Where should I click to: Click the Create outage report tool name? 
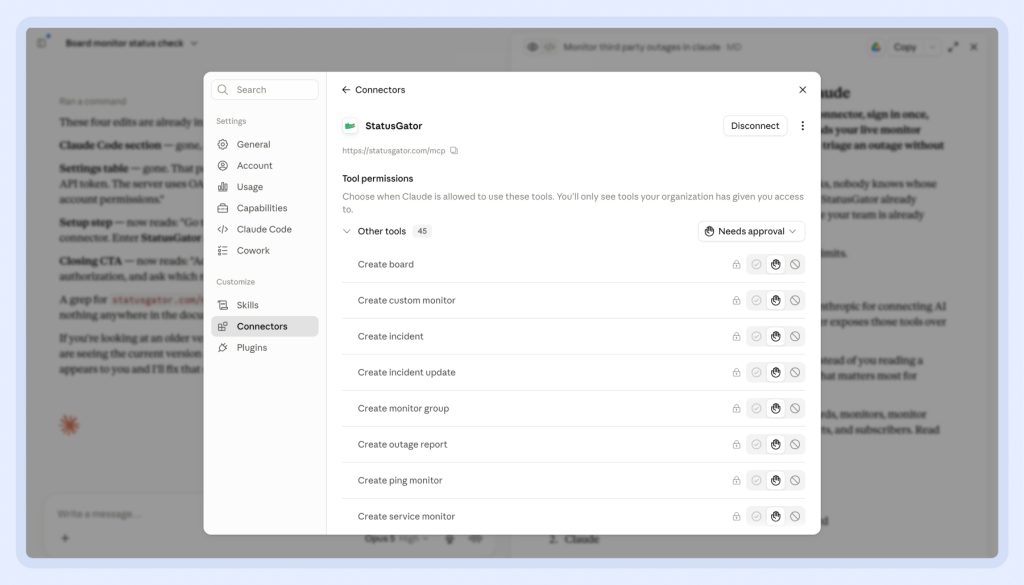[402, 444]
